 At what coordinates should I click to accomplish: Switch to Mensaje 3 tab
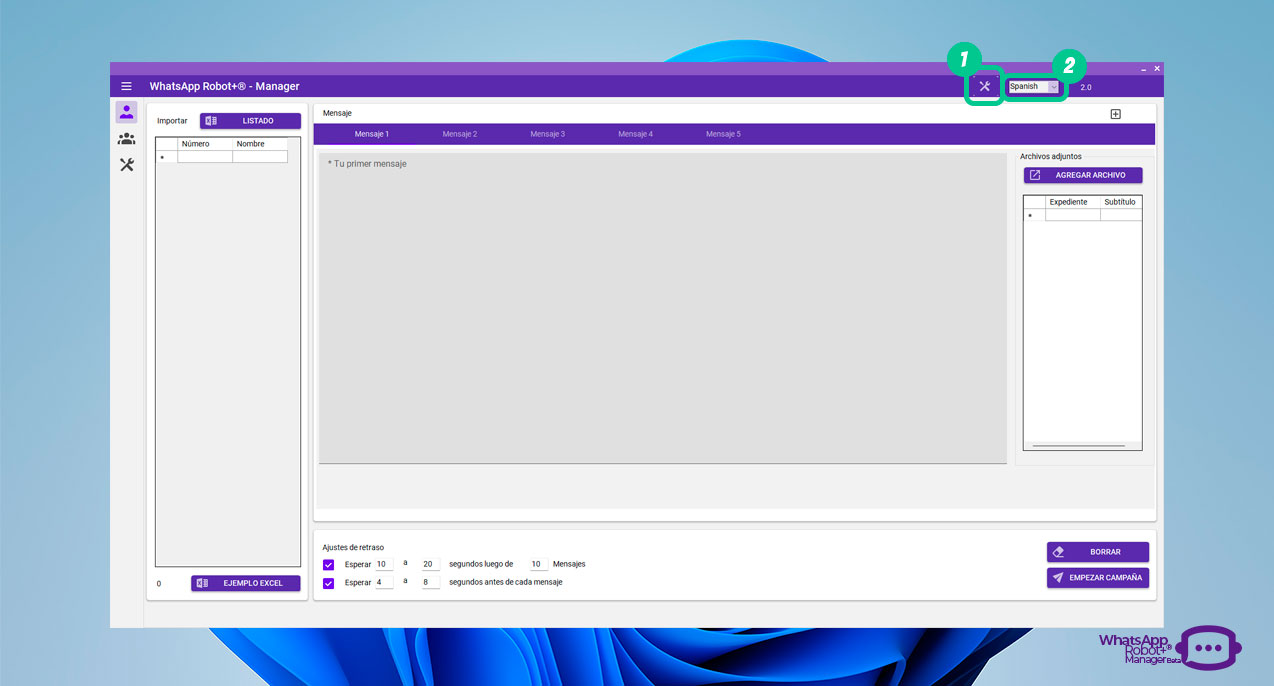(x=548, y=134)
